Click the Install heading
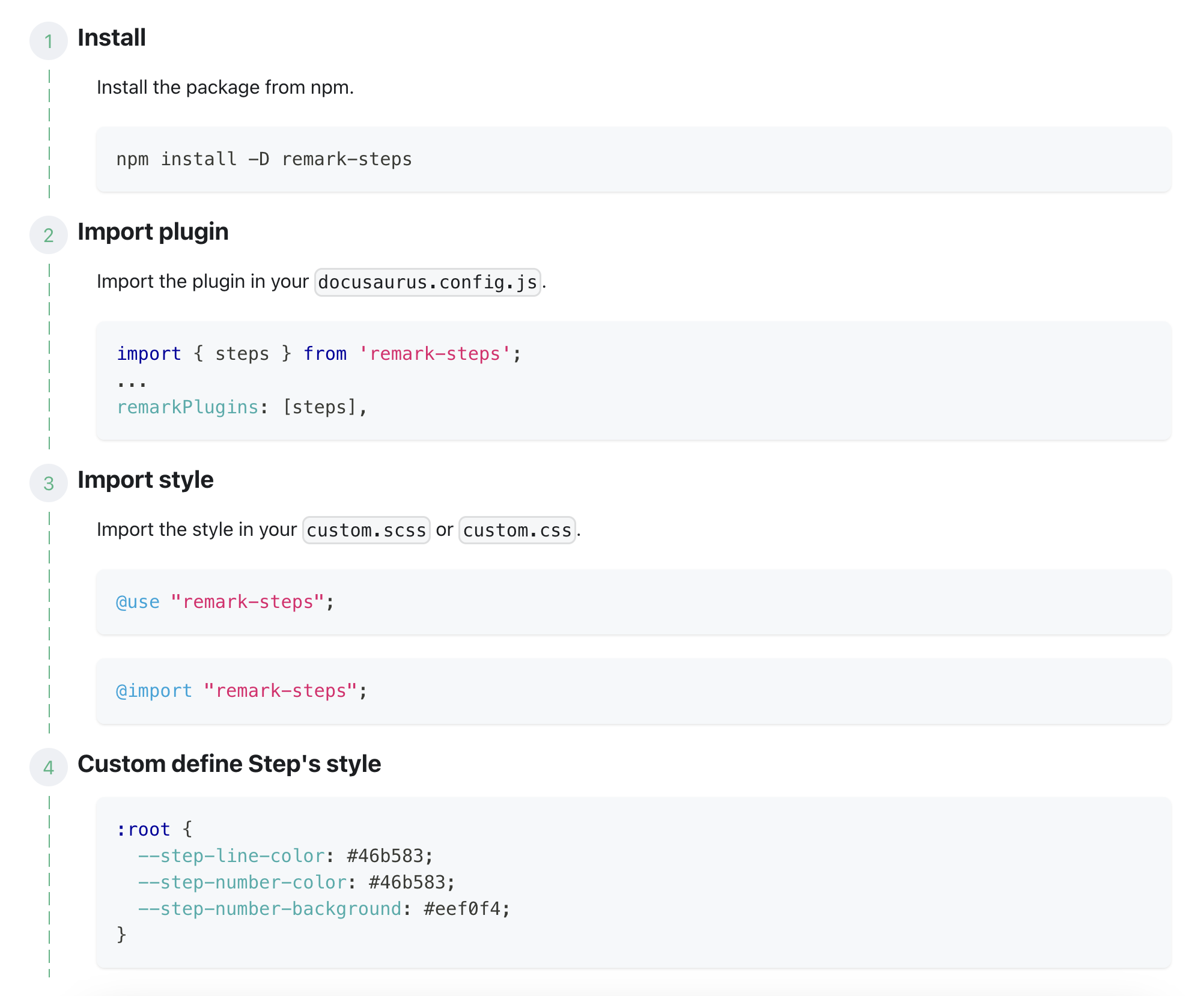The width and height of the screenshot is (1204, 996). (x=112, y=38)
